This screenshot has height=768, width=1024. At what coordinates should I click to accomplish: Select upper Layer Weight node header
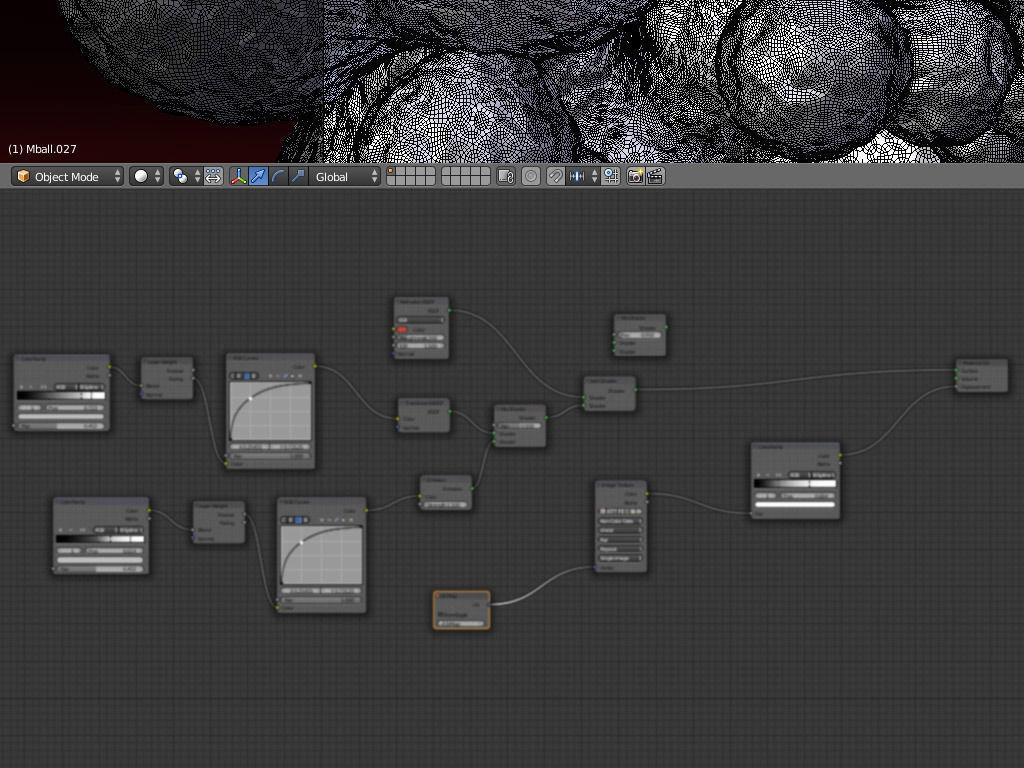pos(167,361)
